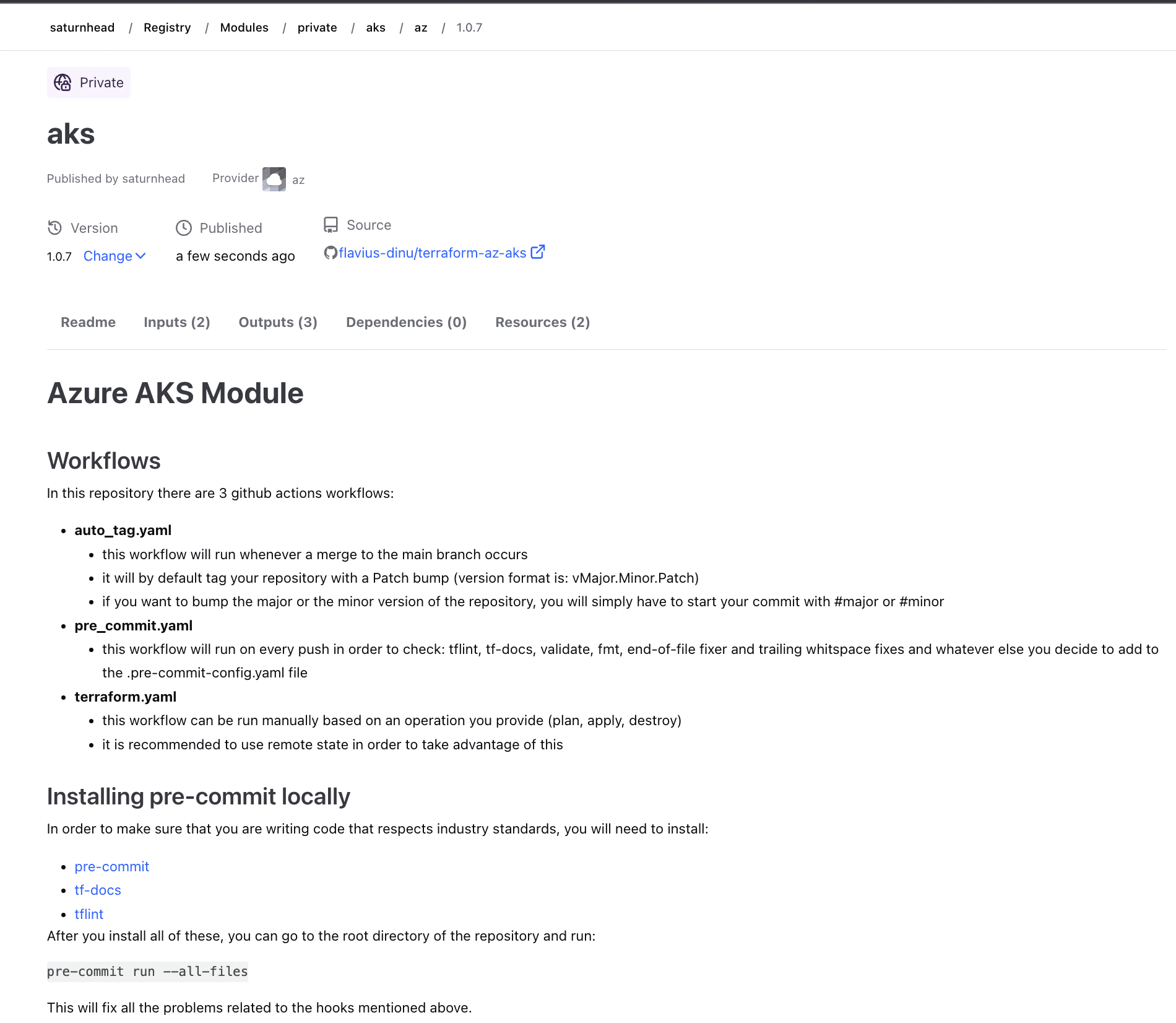1176x1023 pixels.
Task: Click the Source repository icon
Action: [x=331, y=225]
